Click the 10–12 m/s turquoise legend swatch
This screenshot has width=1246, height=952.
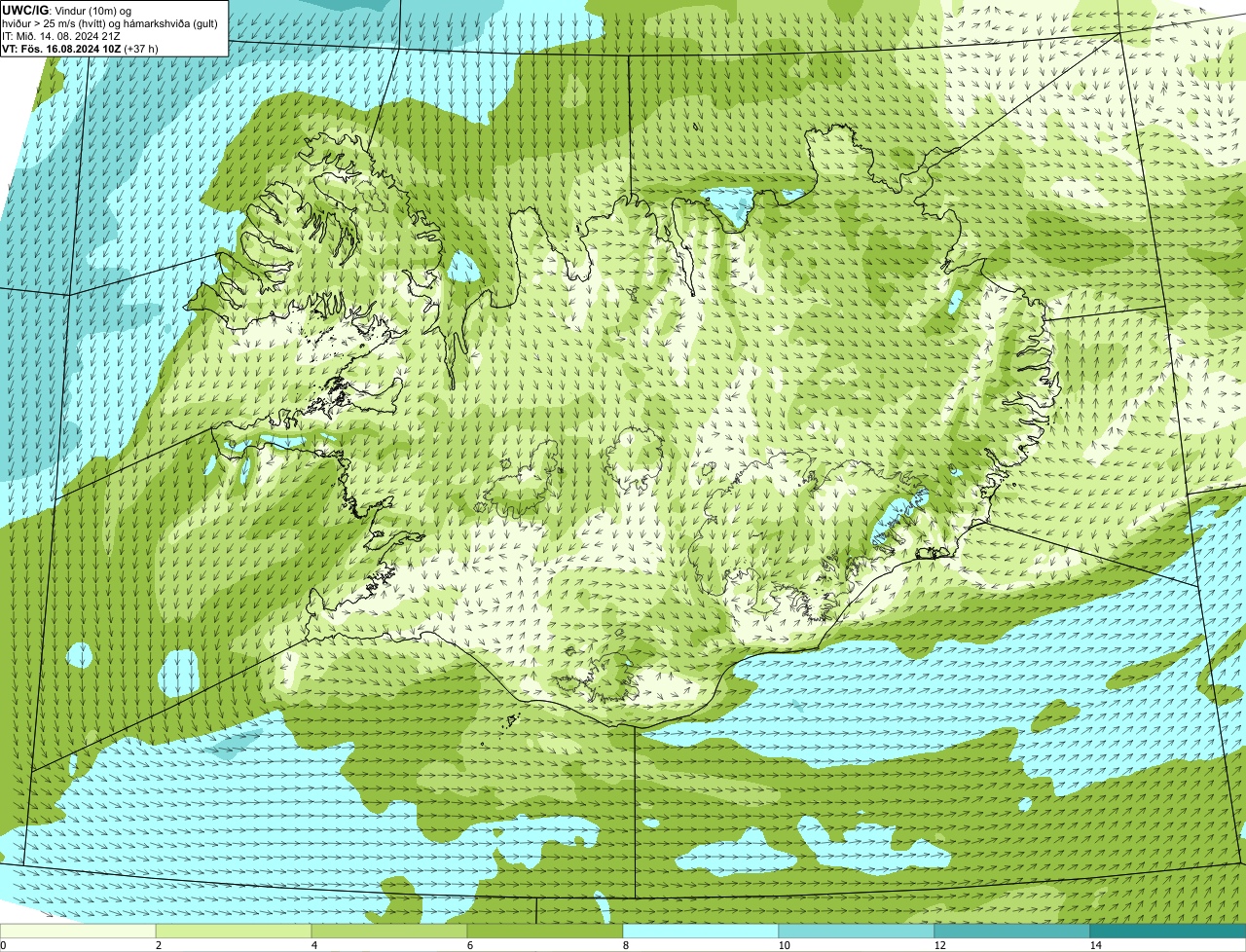[x=857, y=931]
